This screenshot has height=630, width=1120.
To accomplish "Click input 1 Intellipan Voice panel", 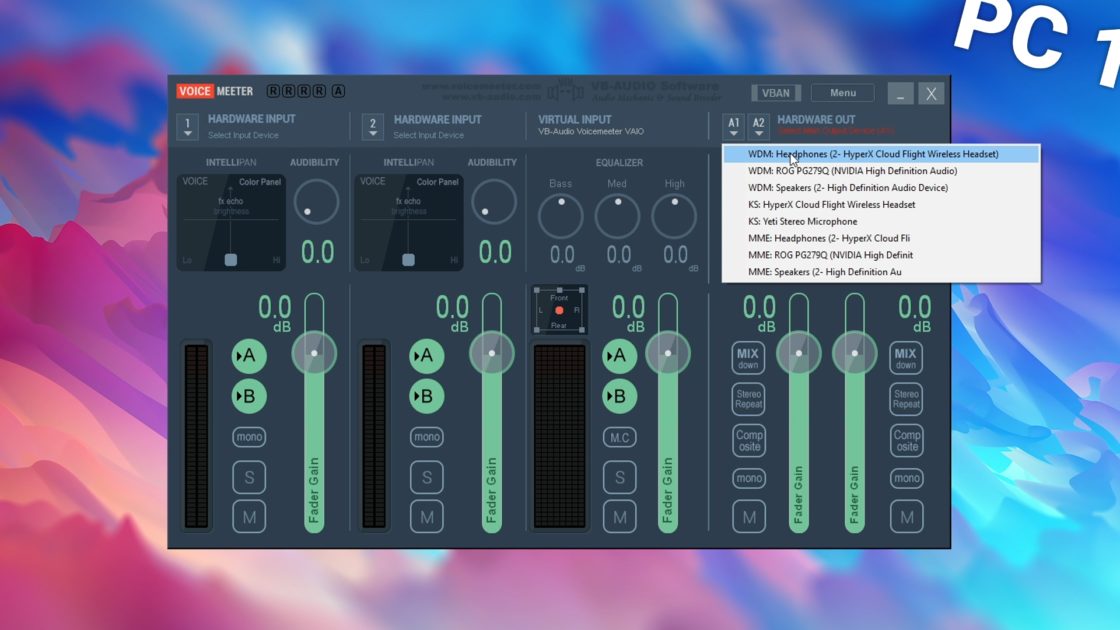I will (231, 223).
